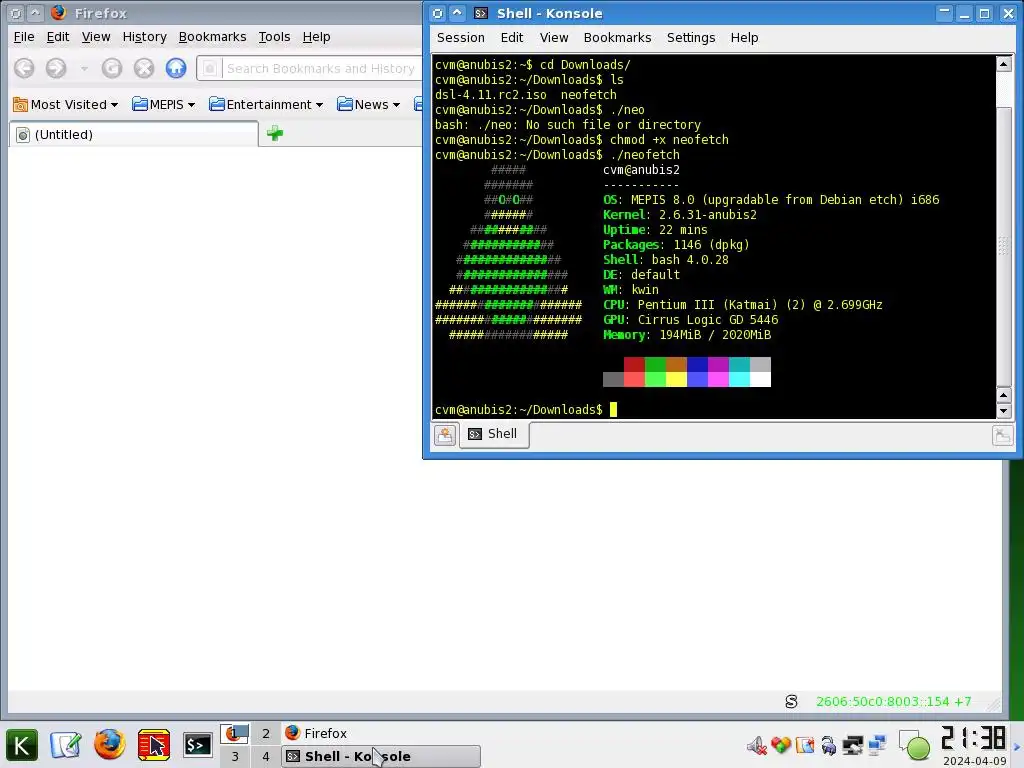This screenshot has height=768, width=1024.
Task: Open Konsole Help menu
Action: [x=744, y=38]
